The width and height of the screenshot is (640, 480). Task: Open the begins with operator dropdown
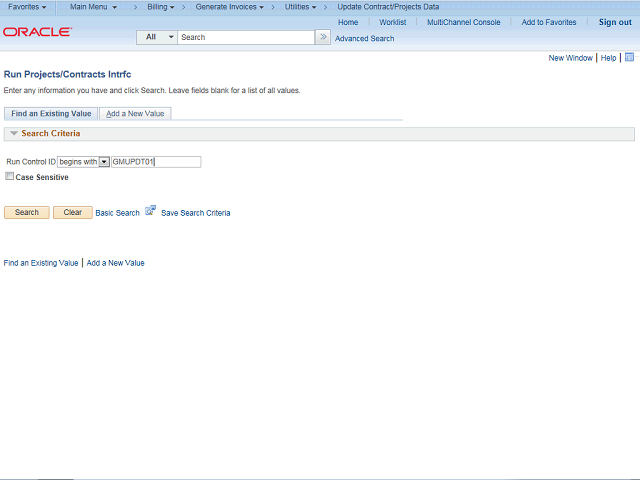[x=83, y=162]
